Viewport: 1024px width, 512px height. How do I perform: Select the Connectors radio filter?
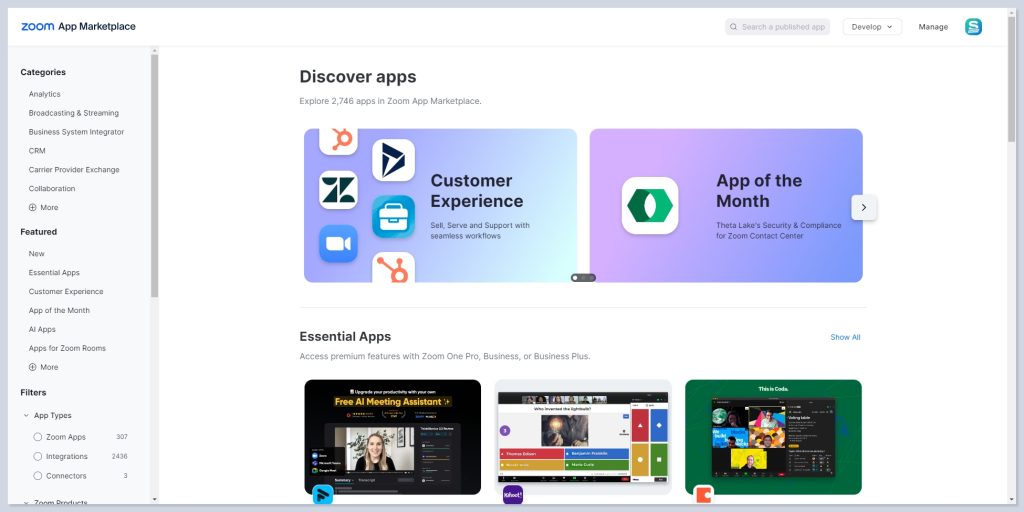(38, 476)
